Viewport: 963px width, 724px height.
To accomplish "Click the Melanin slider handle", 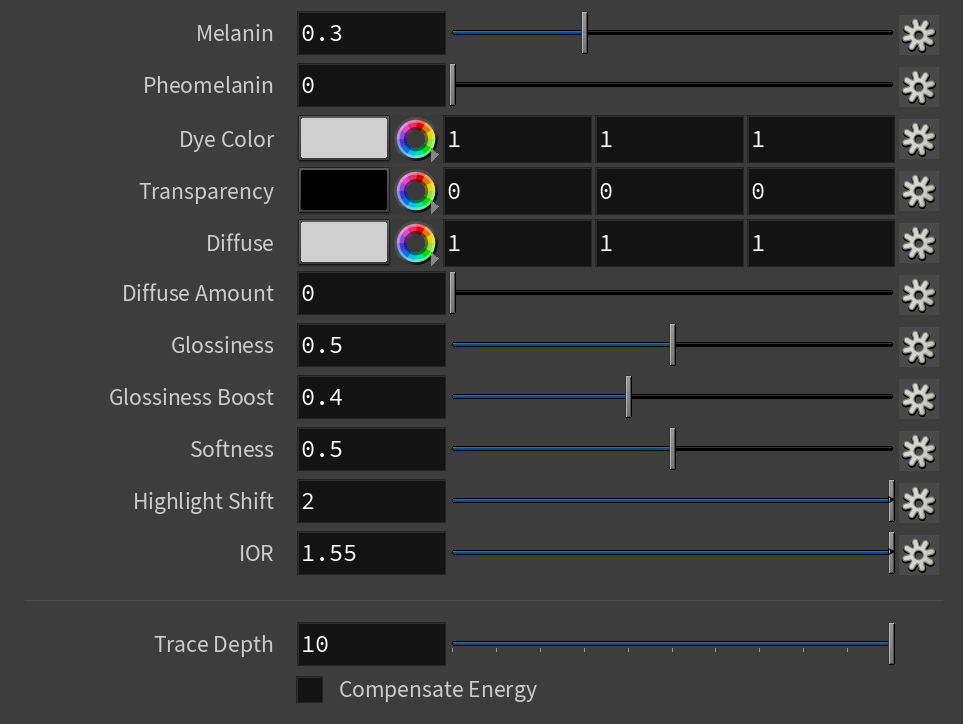I will point(585,33).
